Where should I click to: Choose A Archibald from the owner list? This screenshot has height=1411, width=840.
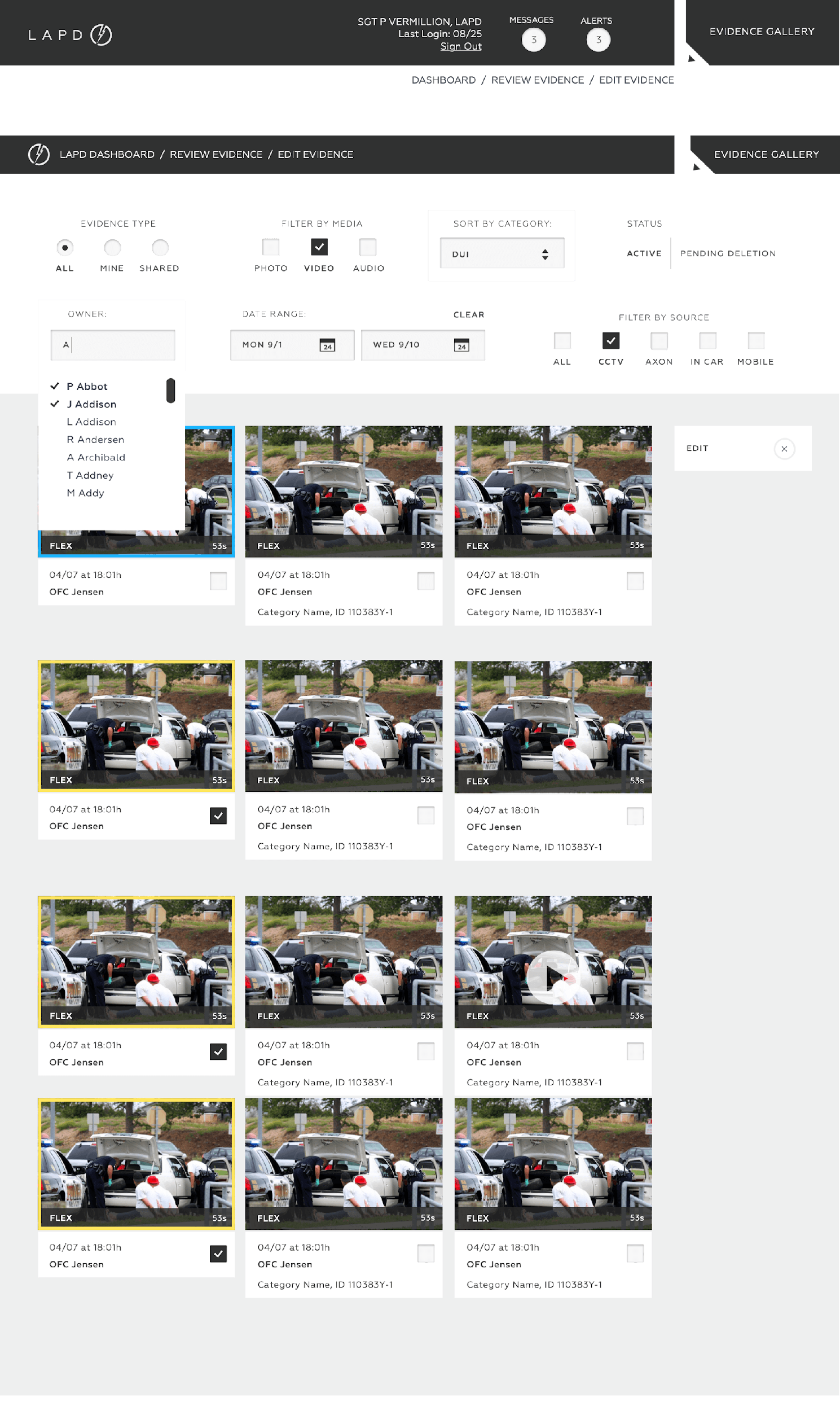(x=96, y=457)
